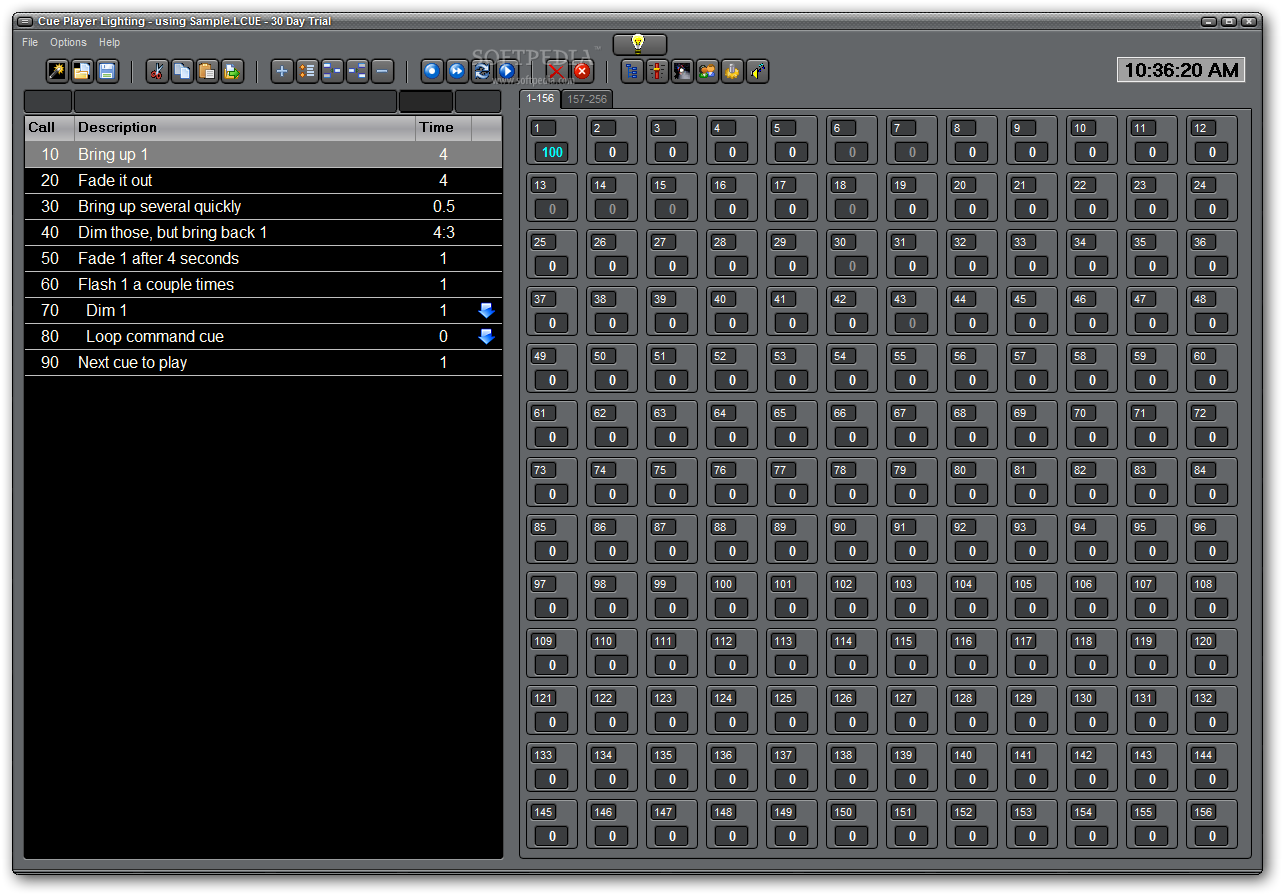Click the fast forward playback button
The height and width of the screenshot is (895, 1283).
(457, 71)
